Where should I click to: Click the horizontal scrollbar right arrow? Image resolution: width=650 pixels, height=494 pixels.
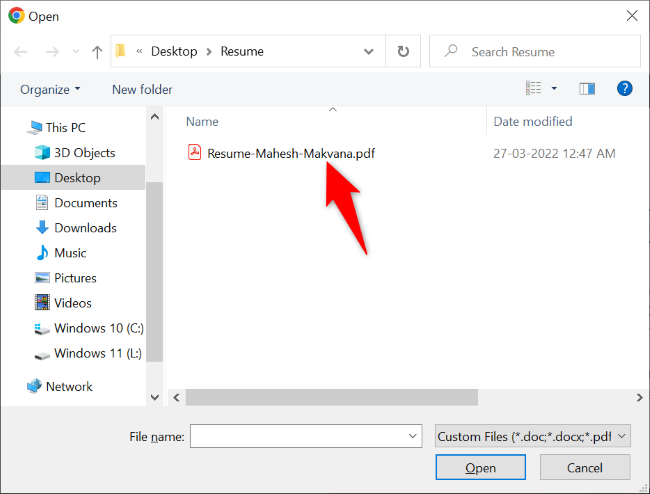click(640, 397)
